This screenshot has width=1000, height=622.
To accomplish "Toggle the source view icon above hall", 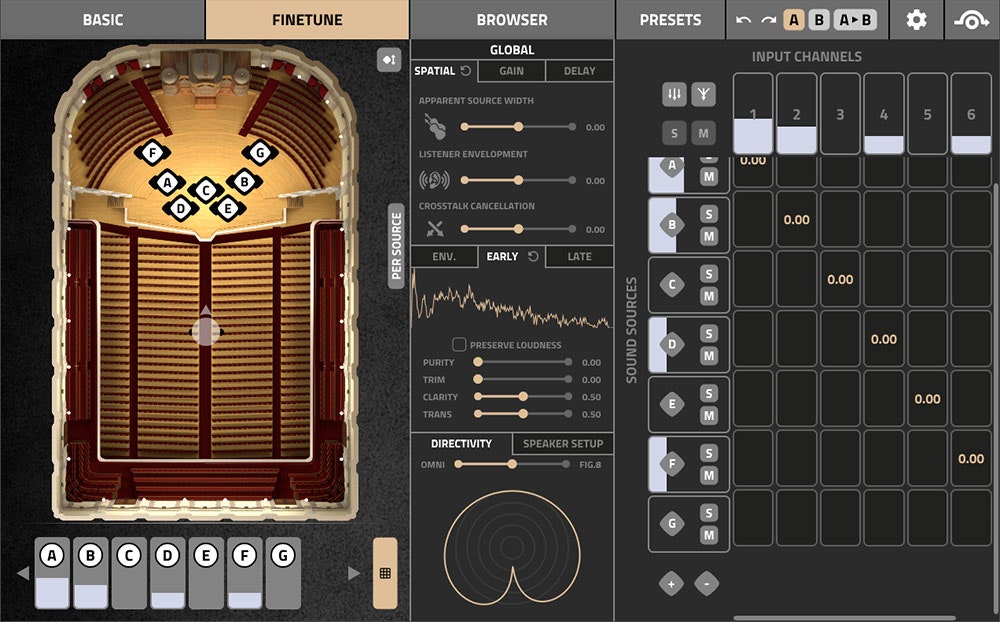I will coord(389,60).
